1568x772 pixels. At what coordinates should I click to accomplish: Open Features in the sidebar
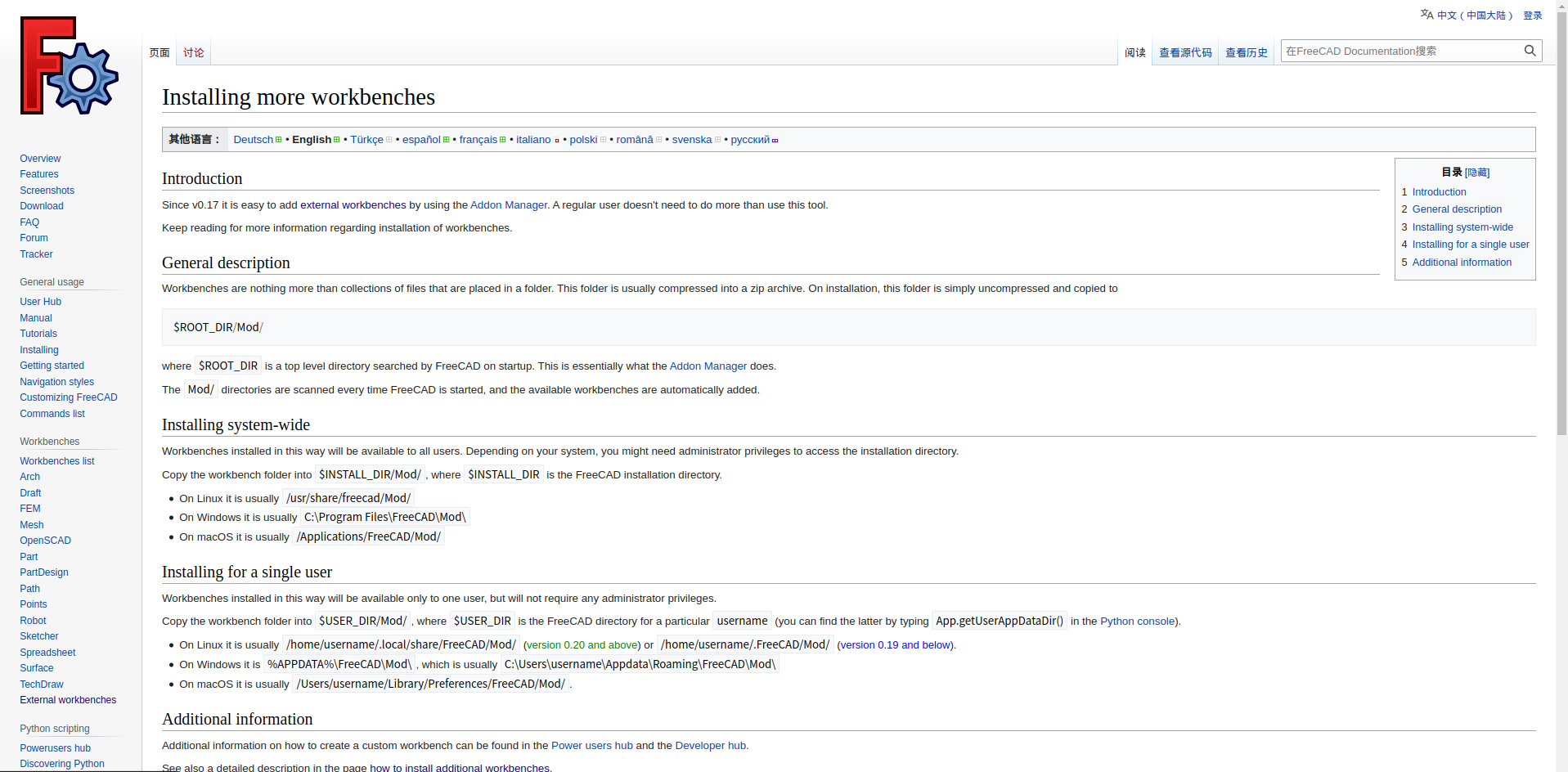click(x=39, y=174)
